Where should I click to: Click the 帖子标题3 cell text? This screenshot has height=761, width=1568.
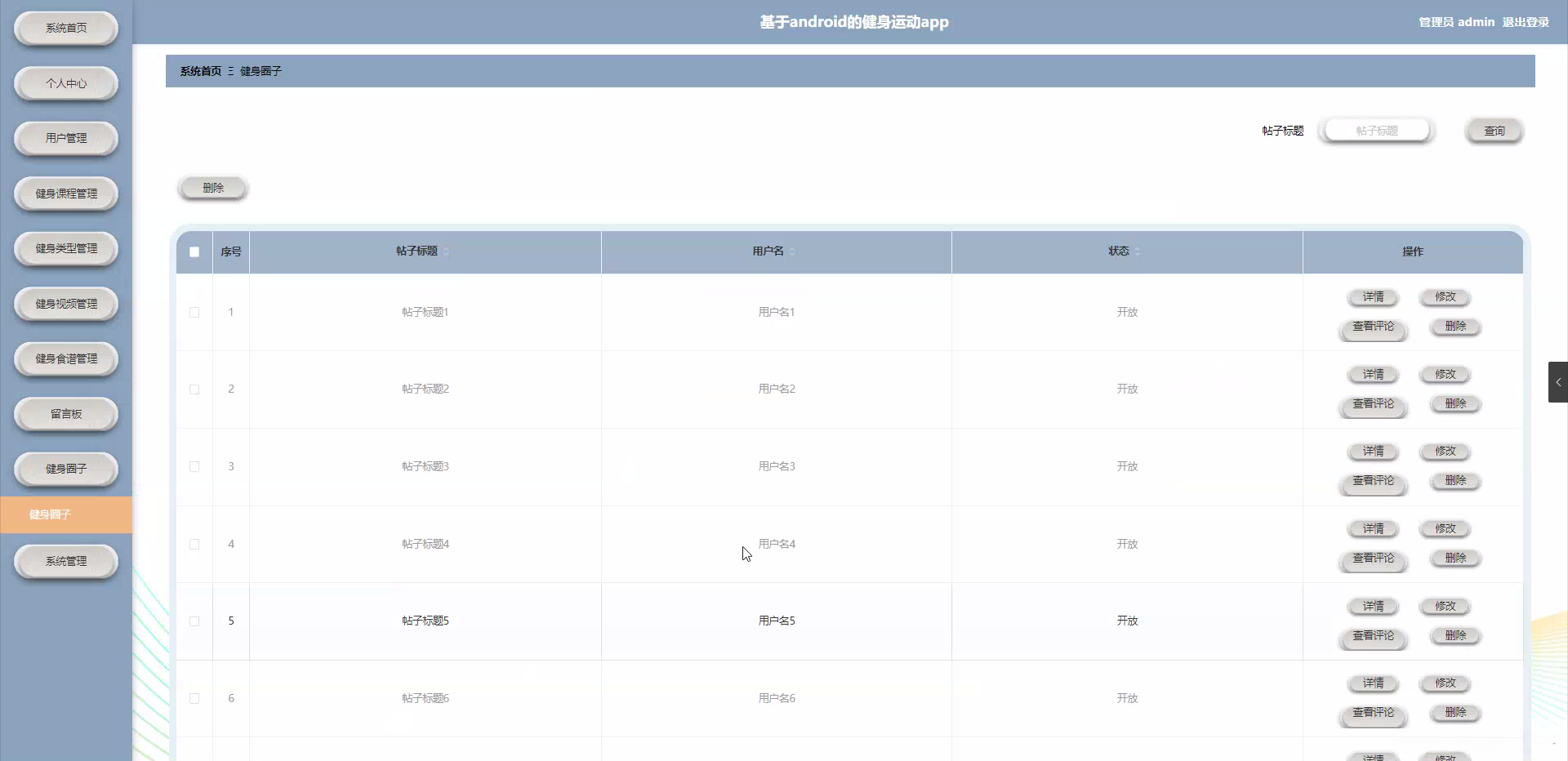coord(425,466)
